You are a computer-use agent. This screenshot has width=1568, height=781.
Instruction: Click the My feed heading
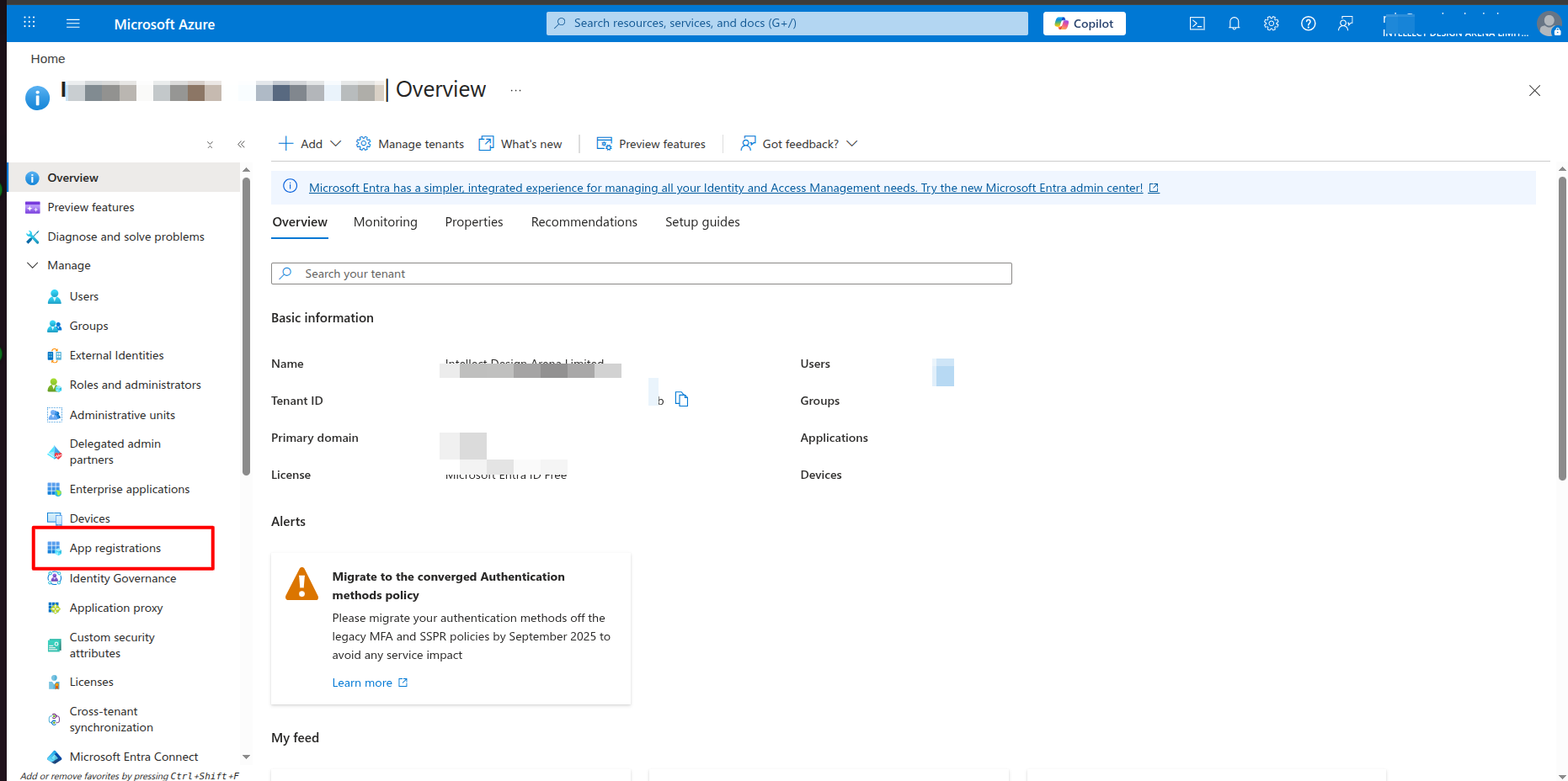pos(295,738)
